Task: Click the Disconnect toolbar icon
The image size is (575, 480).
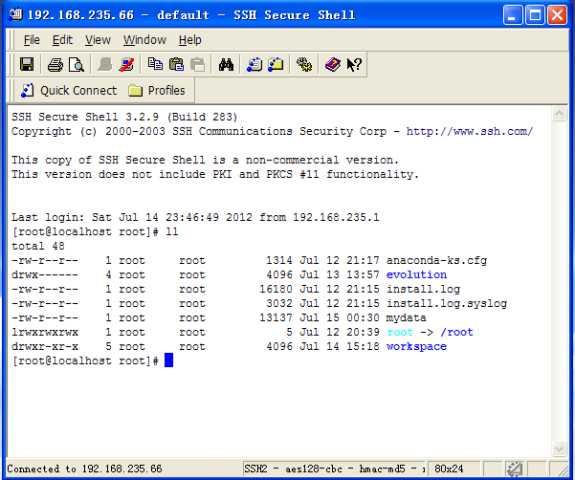Action: point(127,65)
